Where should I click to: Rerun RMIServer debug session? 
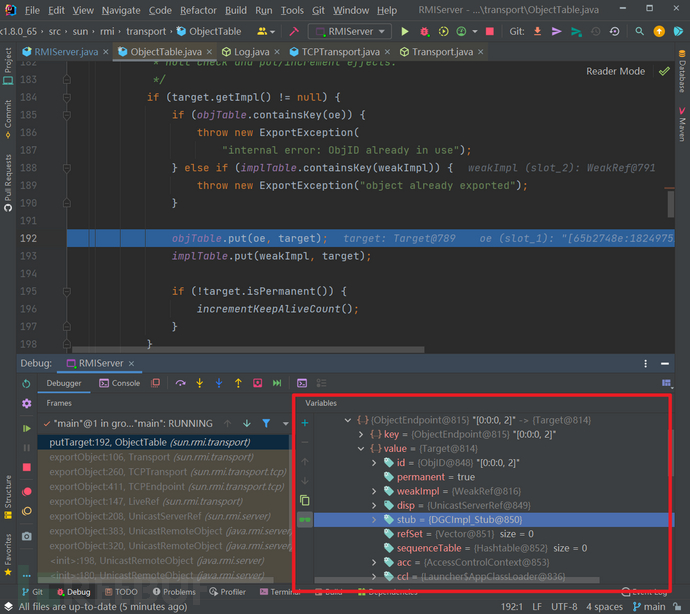pyautogui.click(x=26, y=383)
